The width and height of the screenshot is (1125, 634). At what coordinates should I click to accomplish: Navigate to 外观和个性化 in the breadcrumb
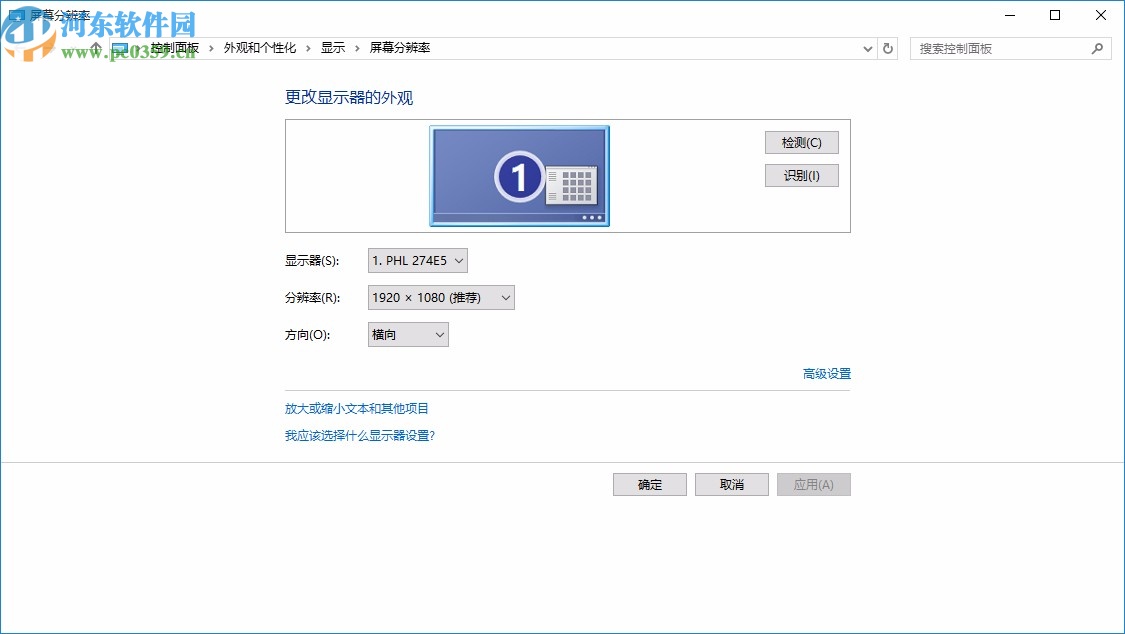point(261,47)
